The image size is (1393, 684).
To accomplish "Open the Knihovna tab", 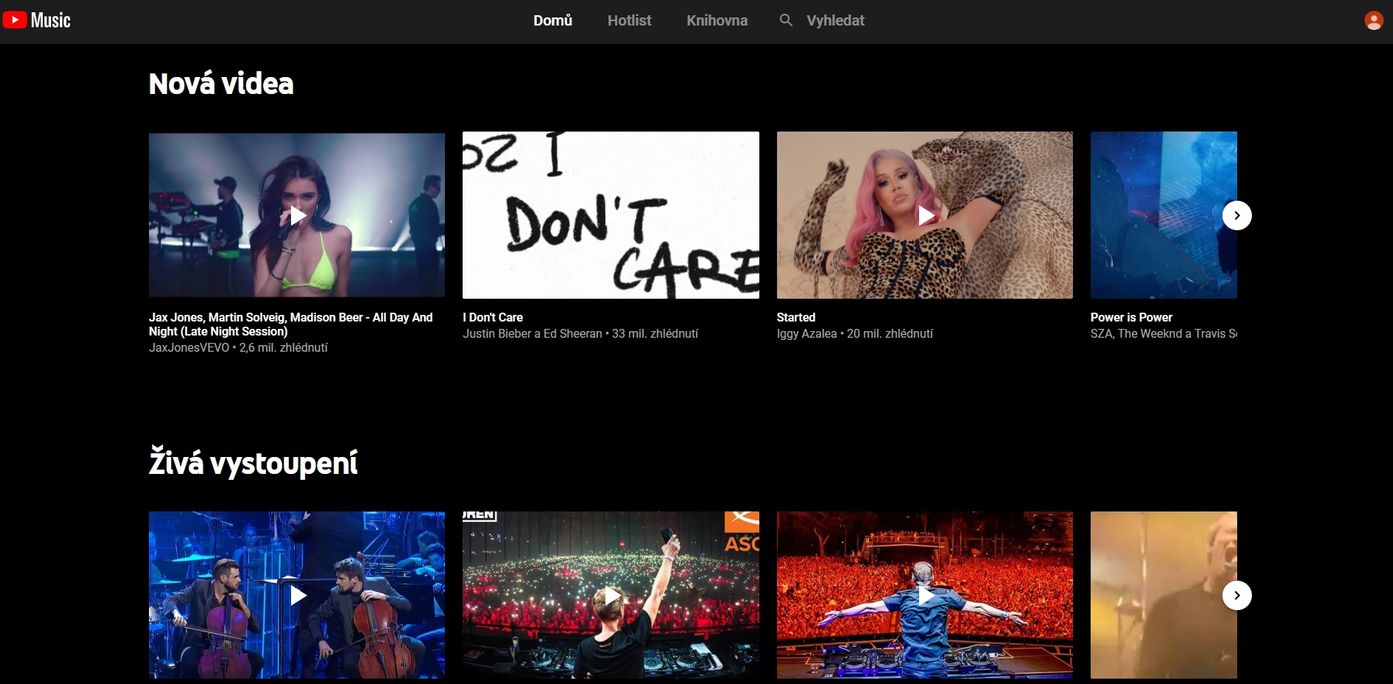I will (x=717, y=20).
